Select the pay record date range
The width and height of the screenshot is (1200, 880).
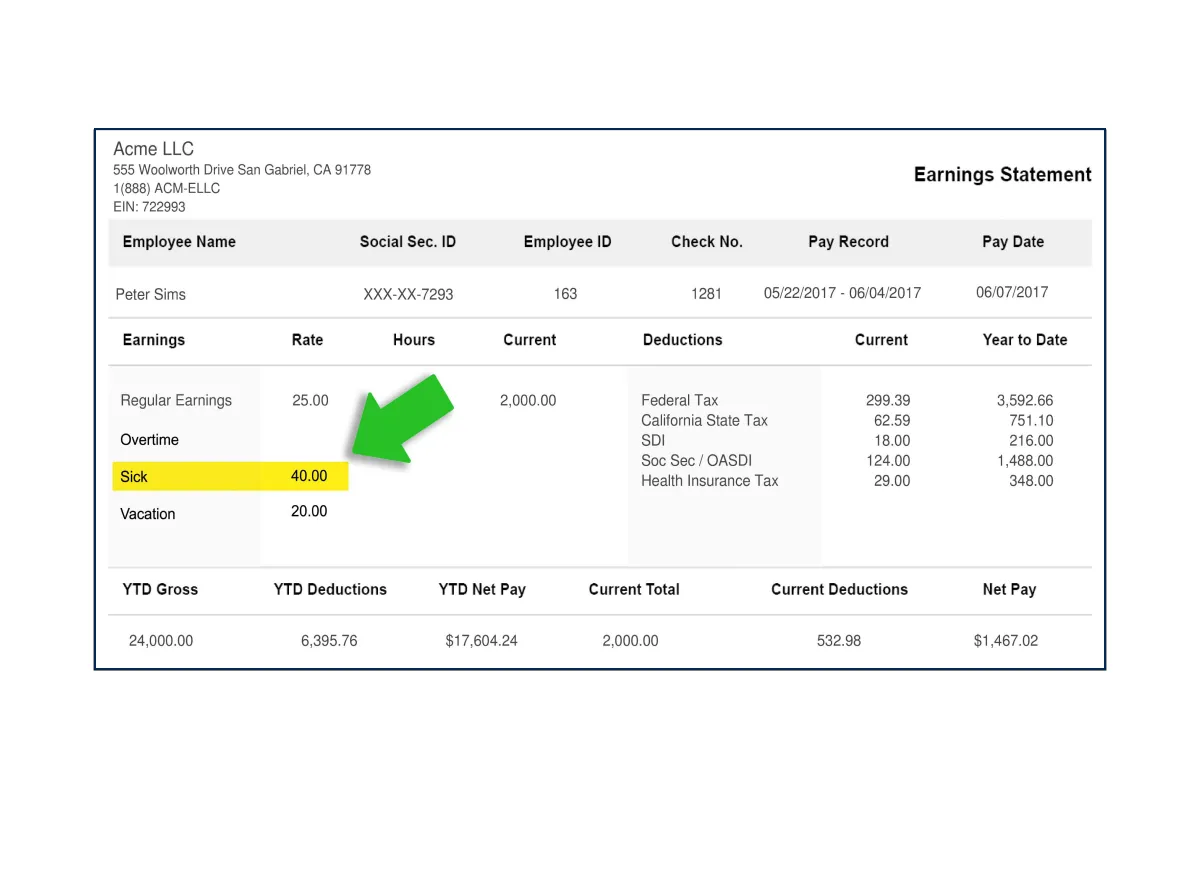coord(842,293)
